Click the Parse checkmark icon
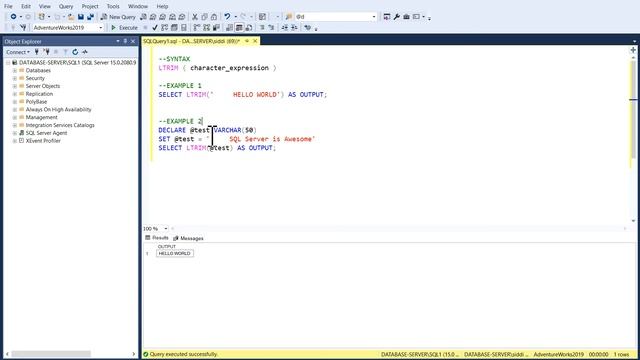 [x=155, y=27]
